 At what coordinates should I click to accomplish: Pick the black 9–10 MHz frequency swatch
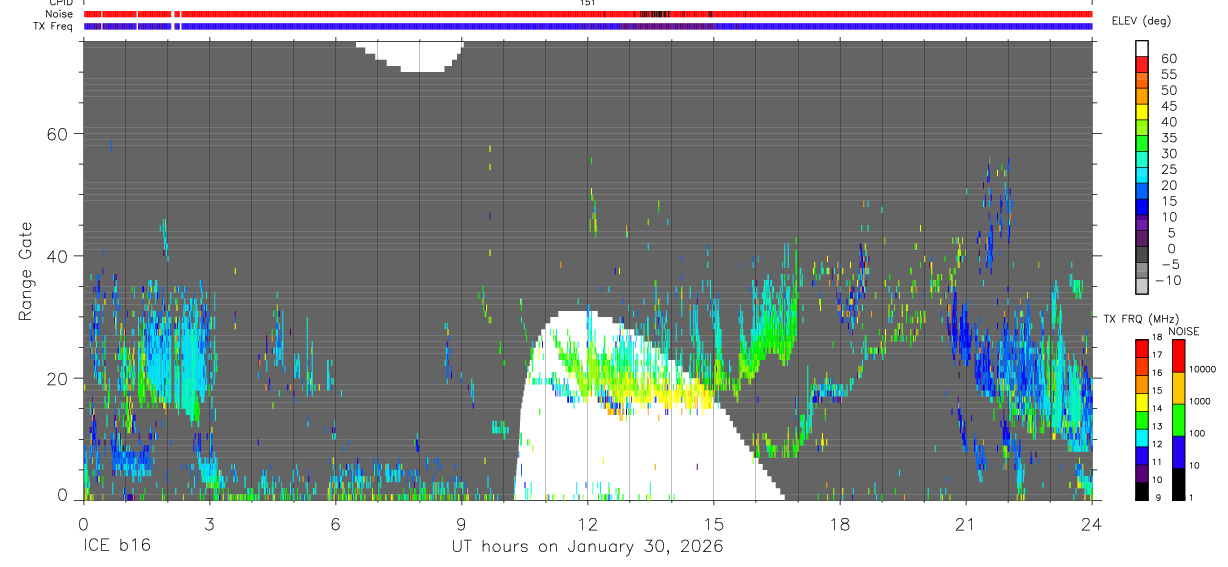[x=1142, y=491]
